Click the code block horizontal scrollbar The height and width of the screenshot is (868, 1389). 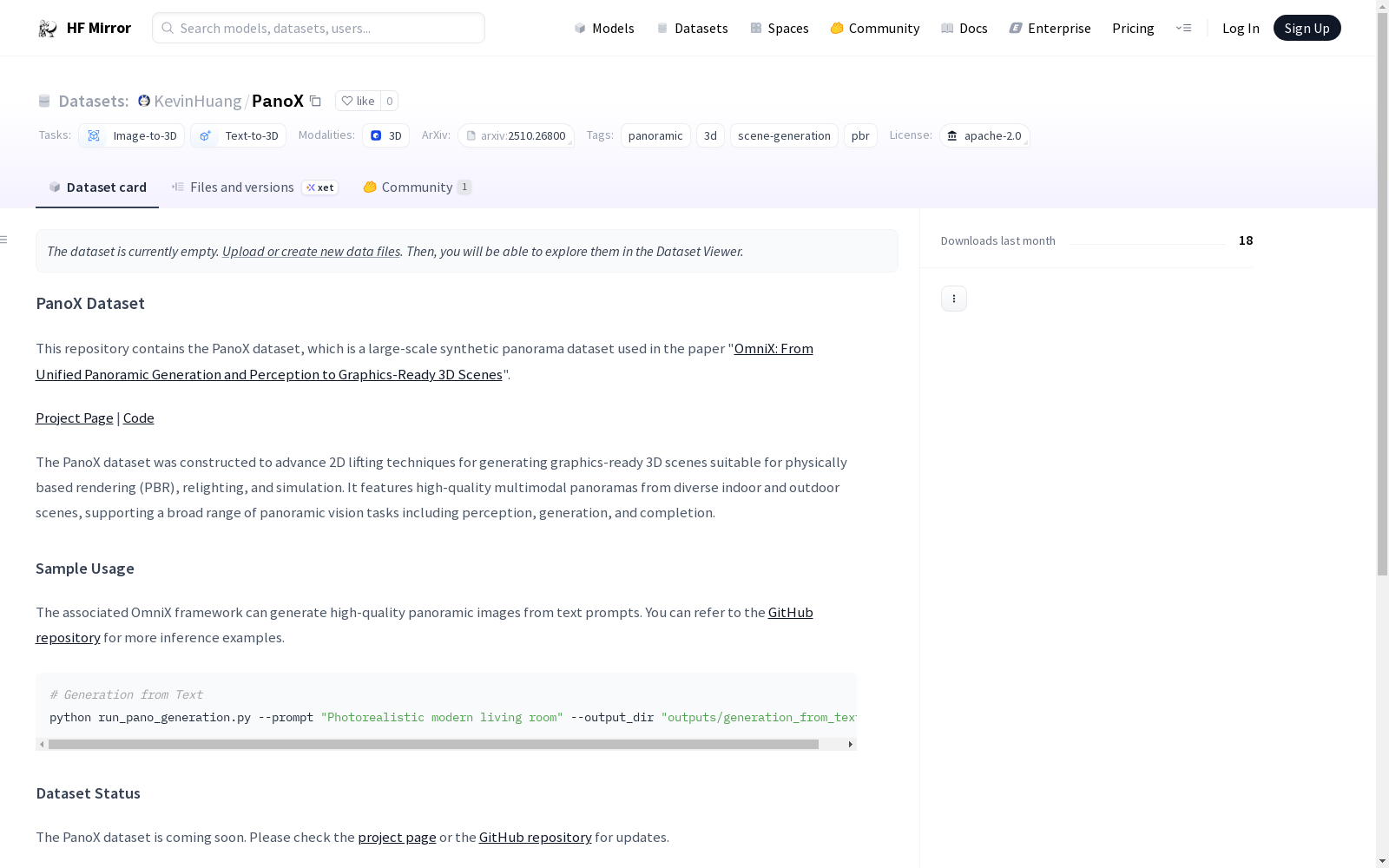coord(433,745)
